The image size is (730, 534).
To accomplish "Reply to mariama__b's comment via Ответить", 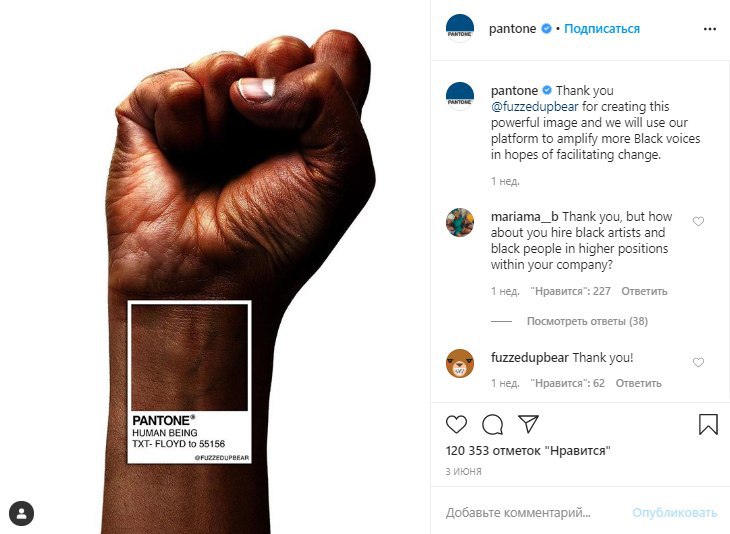I will tap(644, 291).
